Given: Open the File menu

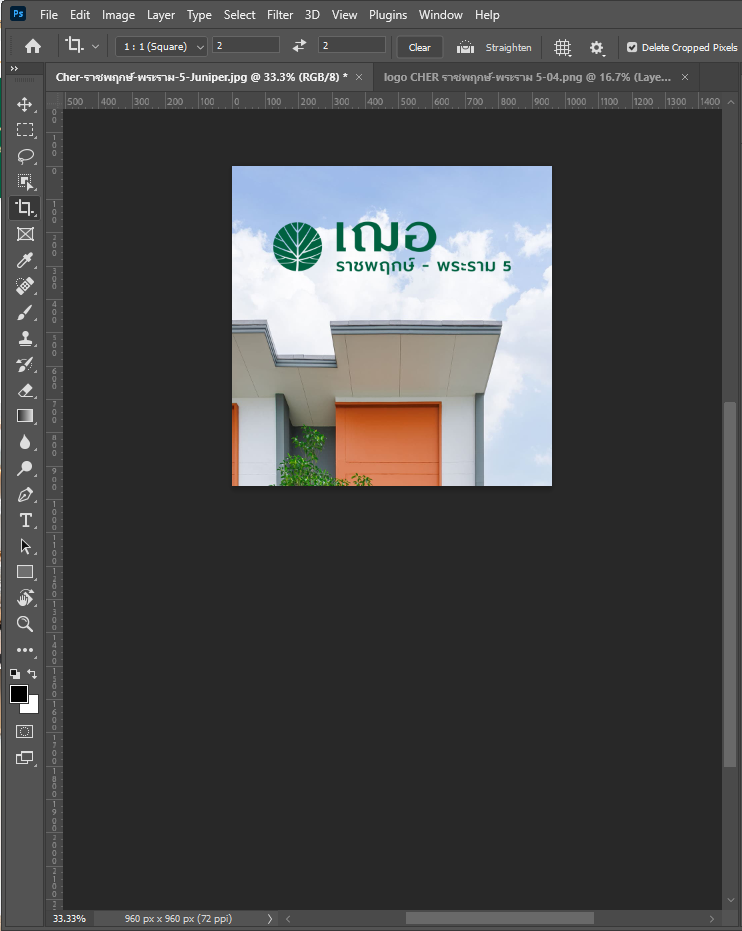Looking at the screenshot, I should coord(49,15).
